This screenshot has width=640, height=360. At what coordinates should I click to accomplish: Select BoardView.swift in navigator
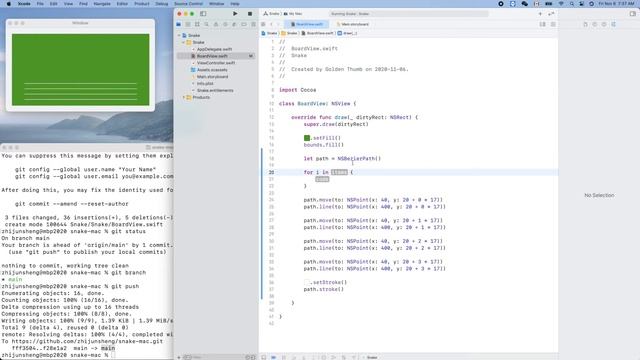coord(212,56)
